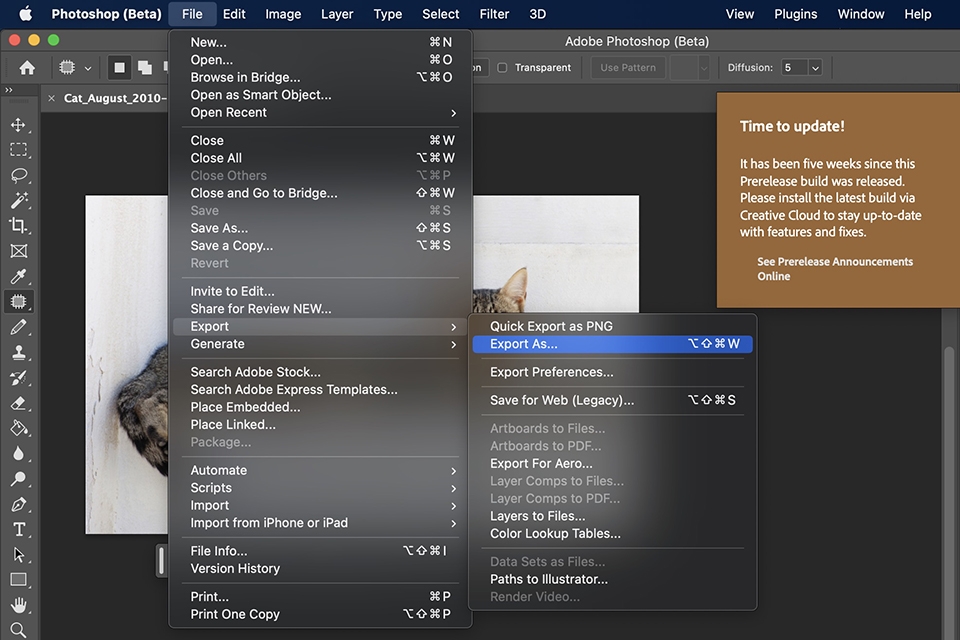Click See Prerelease Announcements Online link
The width and height of the screenshot is (960, 640).
834,269
